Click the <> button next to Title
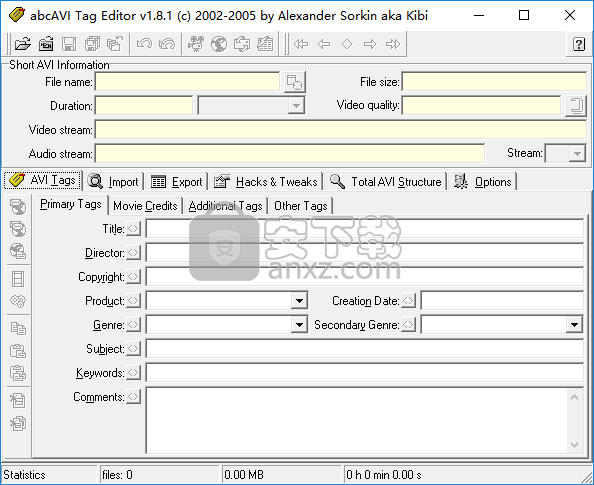The height and width of the screenshot is (485, 594). coord(133,229)
